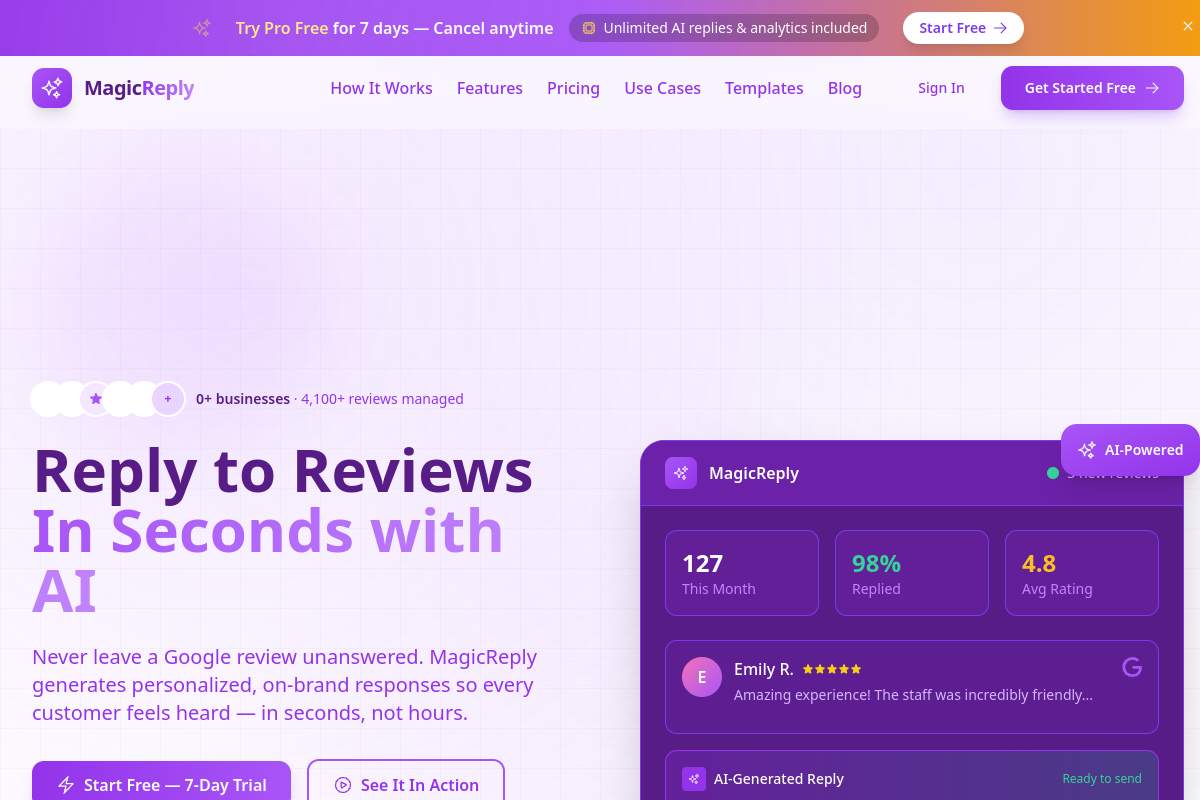Click the MagicReply brand name in header
Screen dimensions: 1200x800
click(139, 88)
